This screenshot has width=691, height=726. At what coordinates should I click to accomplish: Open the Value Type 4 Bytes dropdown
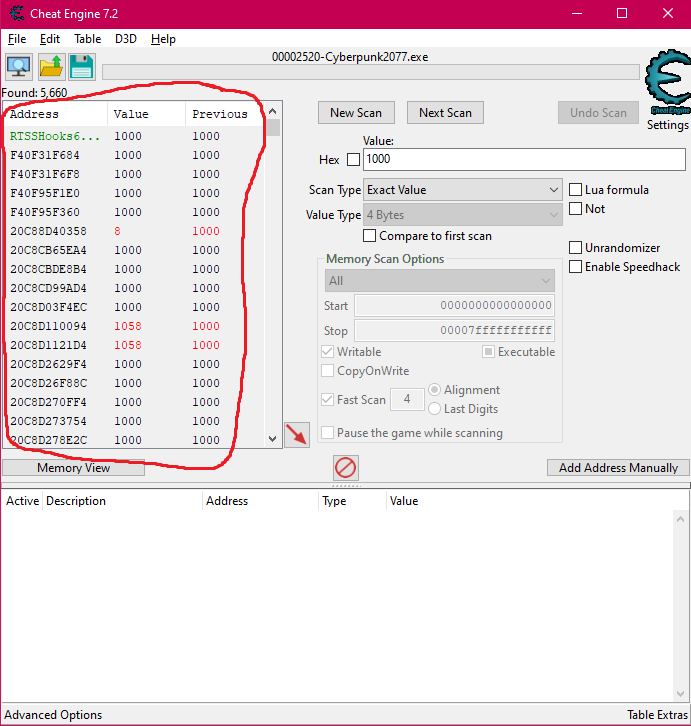pyautogui.click(x=463, y=215)
